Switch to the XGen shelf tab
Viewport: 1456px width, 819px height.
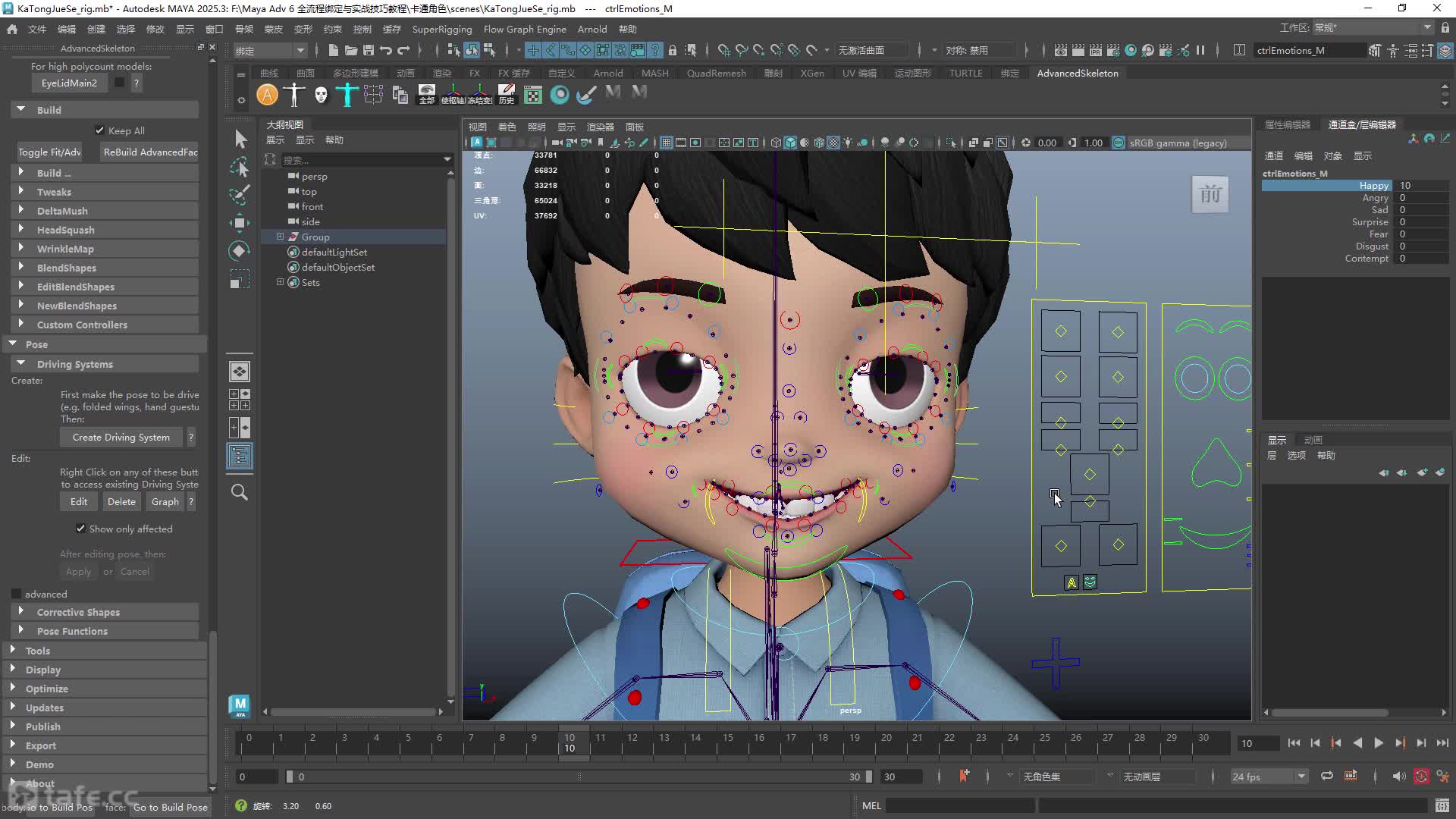[812, 73]
